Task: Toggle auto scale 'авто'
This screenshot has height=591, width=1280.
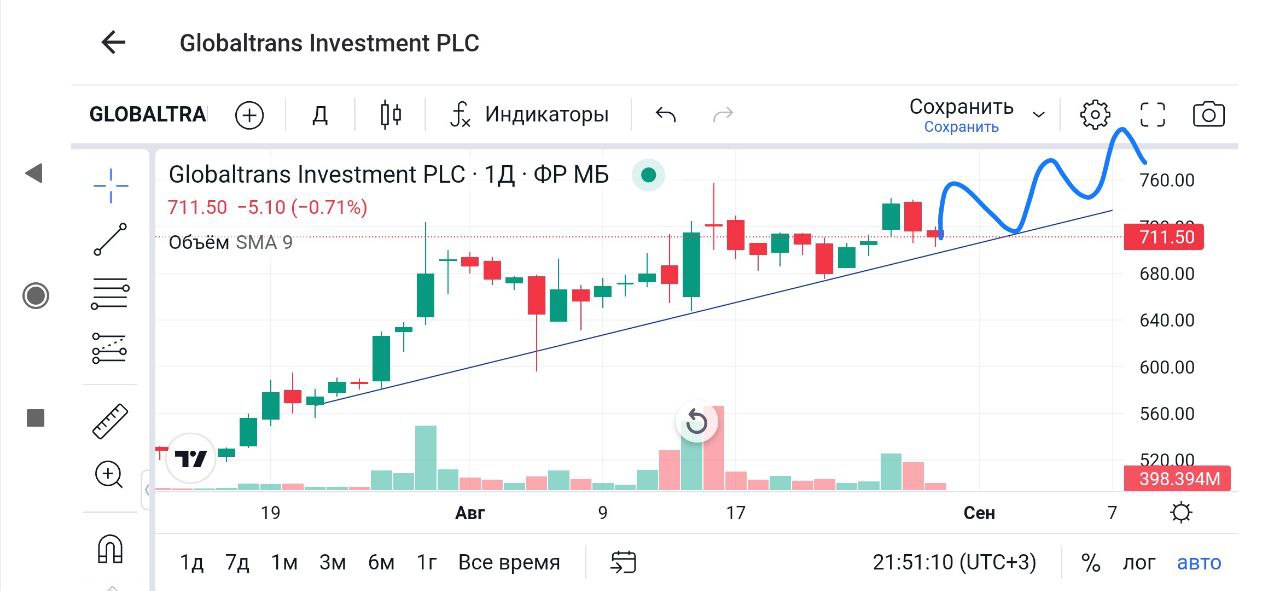Action: click(x=1199, y=563)
